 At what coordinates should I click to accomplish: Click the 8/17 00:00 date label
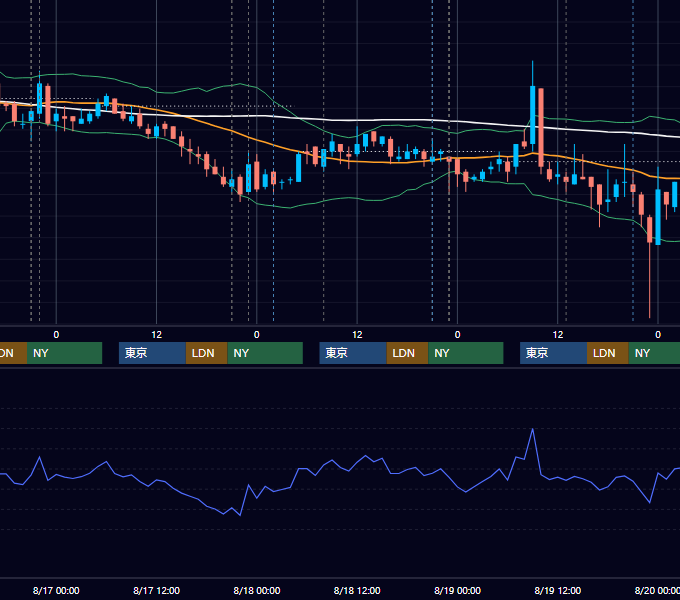click(56, 590)
